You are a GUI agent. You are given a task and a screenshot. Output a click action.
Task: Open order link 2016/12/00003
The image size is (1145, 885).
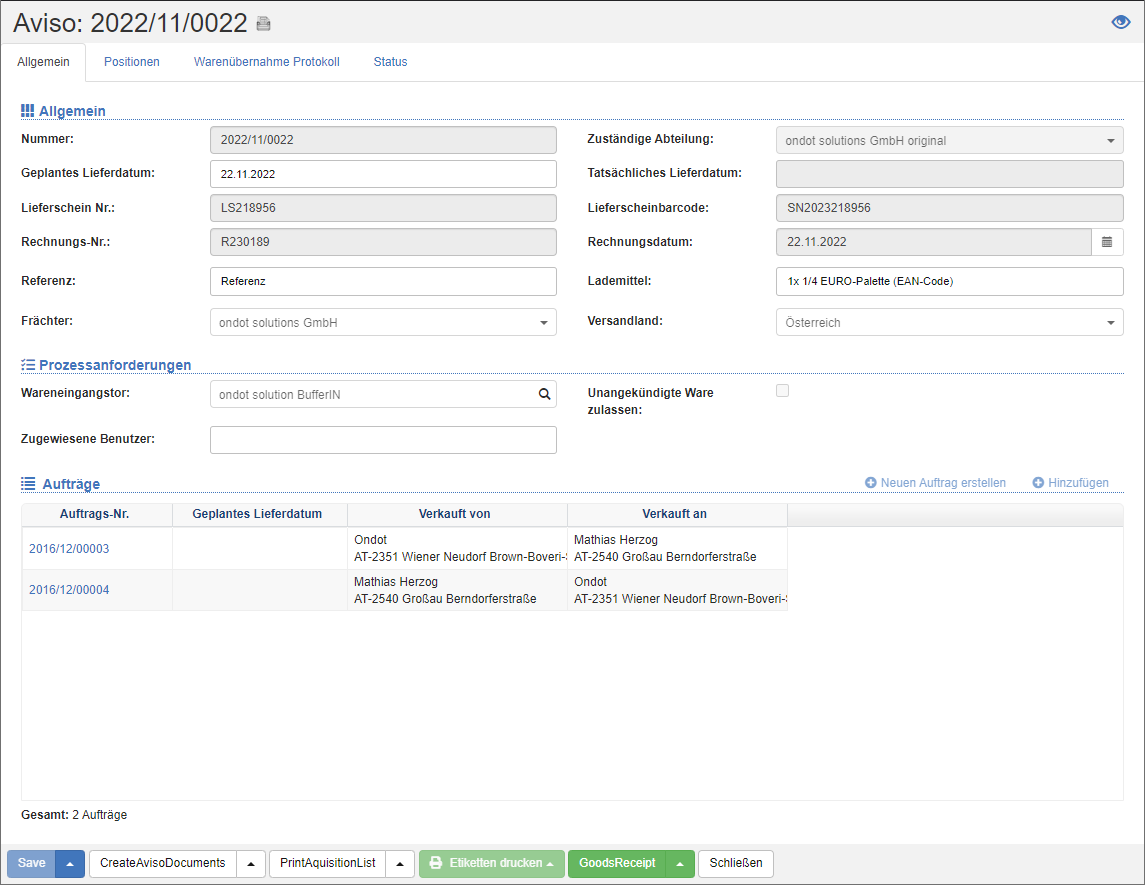tap(69, 549)
